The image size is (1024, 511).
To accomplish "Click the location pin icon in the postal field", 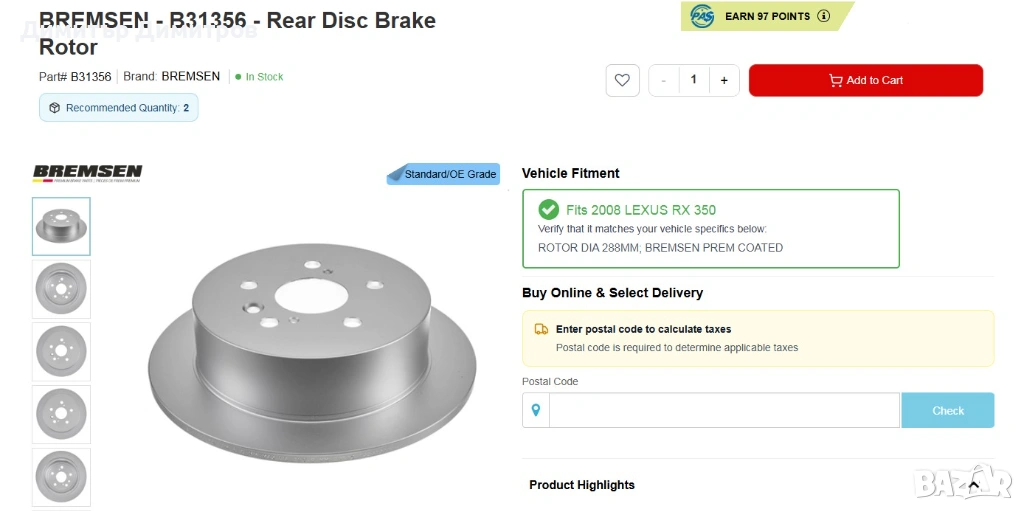I will [536, 410].
